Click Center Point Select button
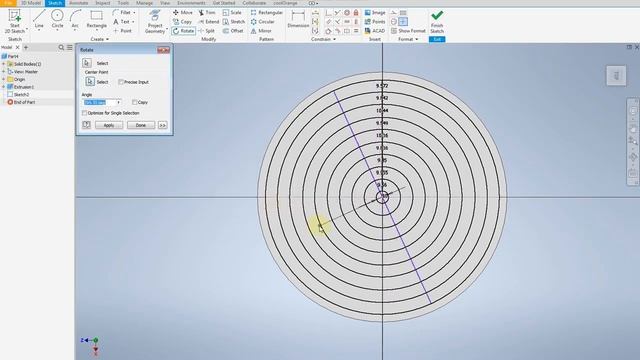 pos(90,82)
